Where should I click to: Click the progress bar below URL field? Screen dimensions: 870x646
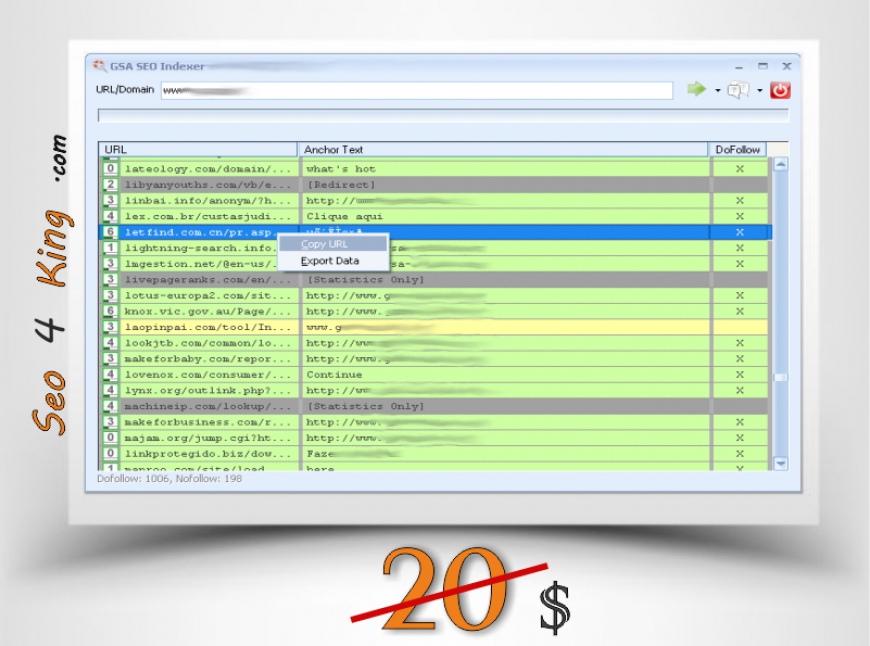(x=443, y=115)
